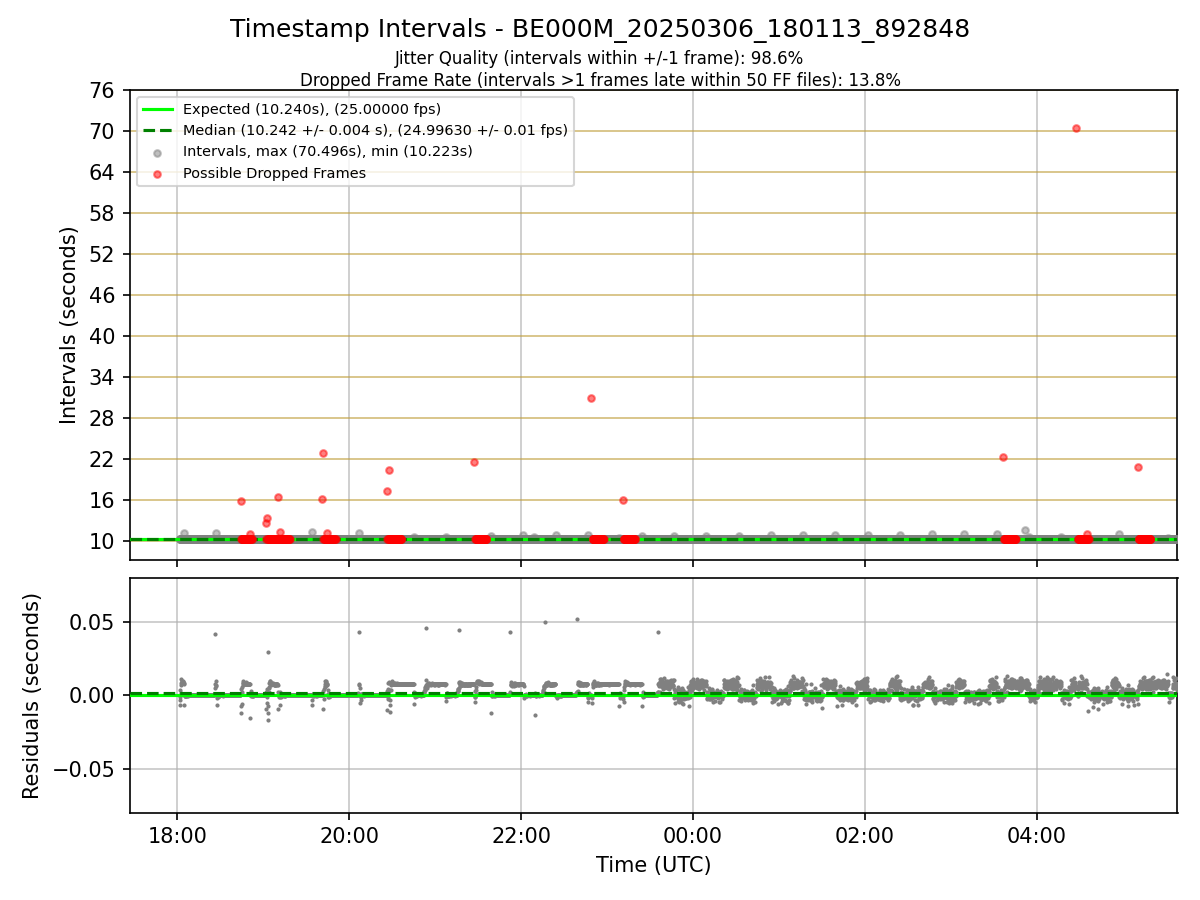1200x900 pixels.
Task: Click the 04:00 x-axis tick label
Action: [1037, 834]
